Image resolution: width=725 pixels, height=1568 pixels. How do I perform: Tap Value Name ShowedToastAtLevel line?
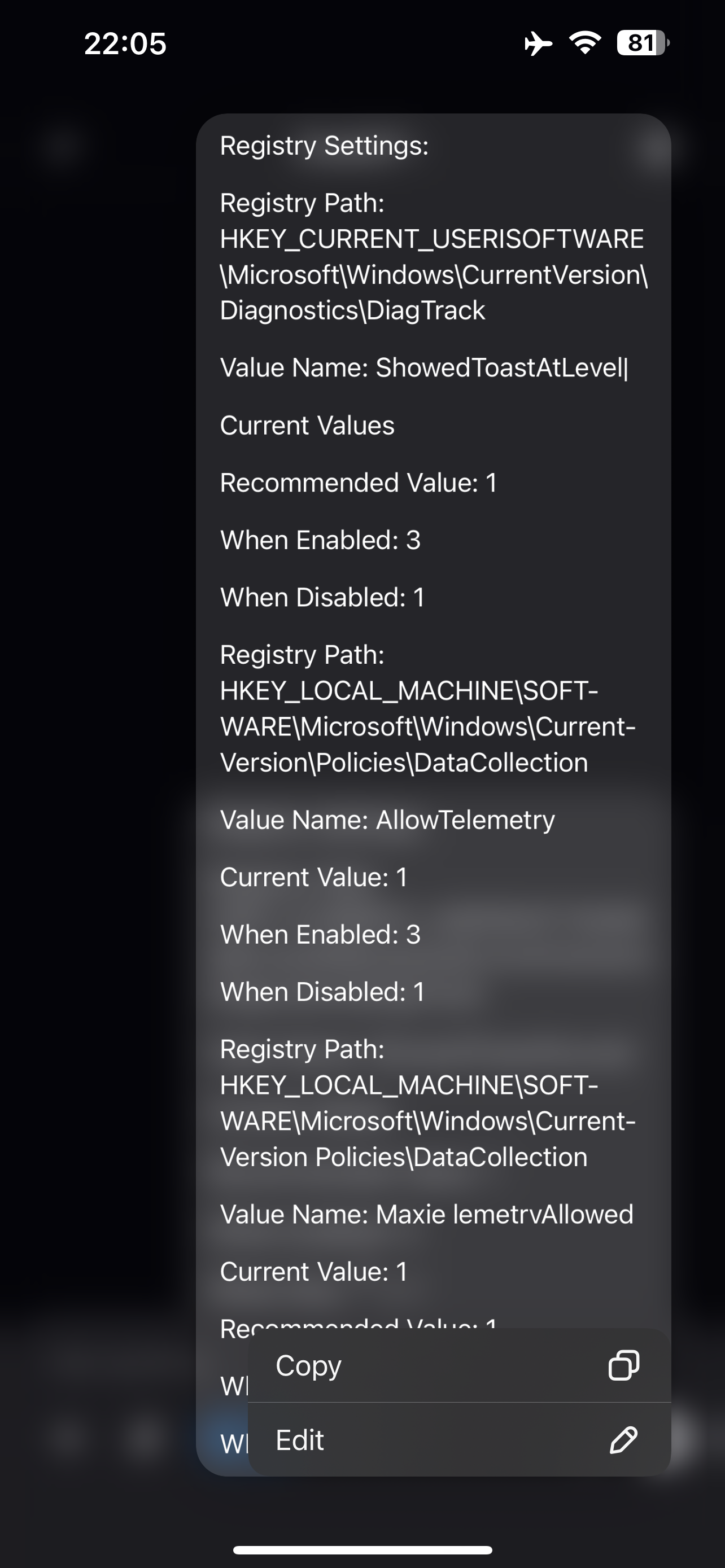coord(424,367)
